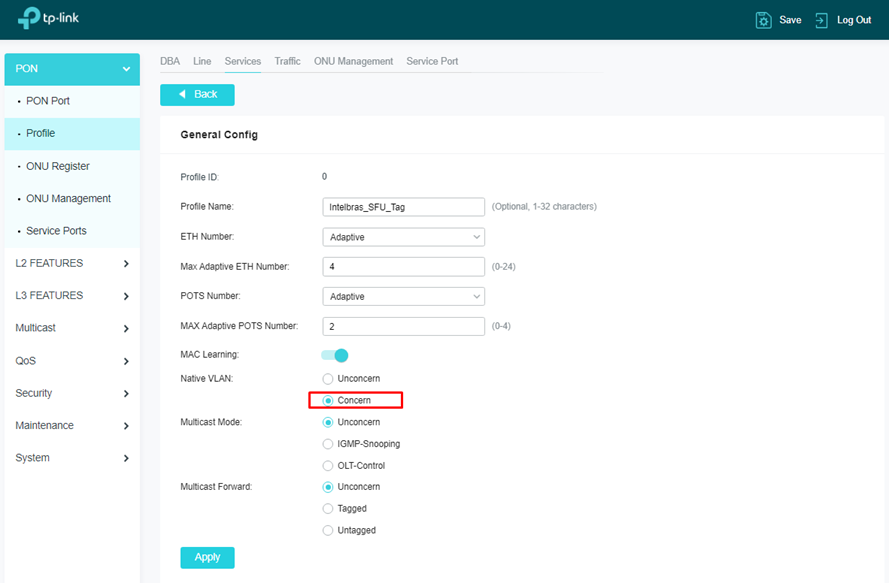
Task: Select Unconcern for Native VLAN
Action: point(328,379)
